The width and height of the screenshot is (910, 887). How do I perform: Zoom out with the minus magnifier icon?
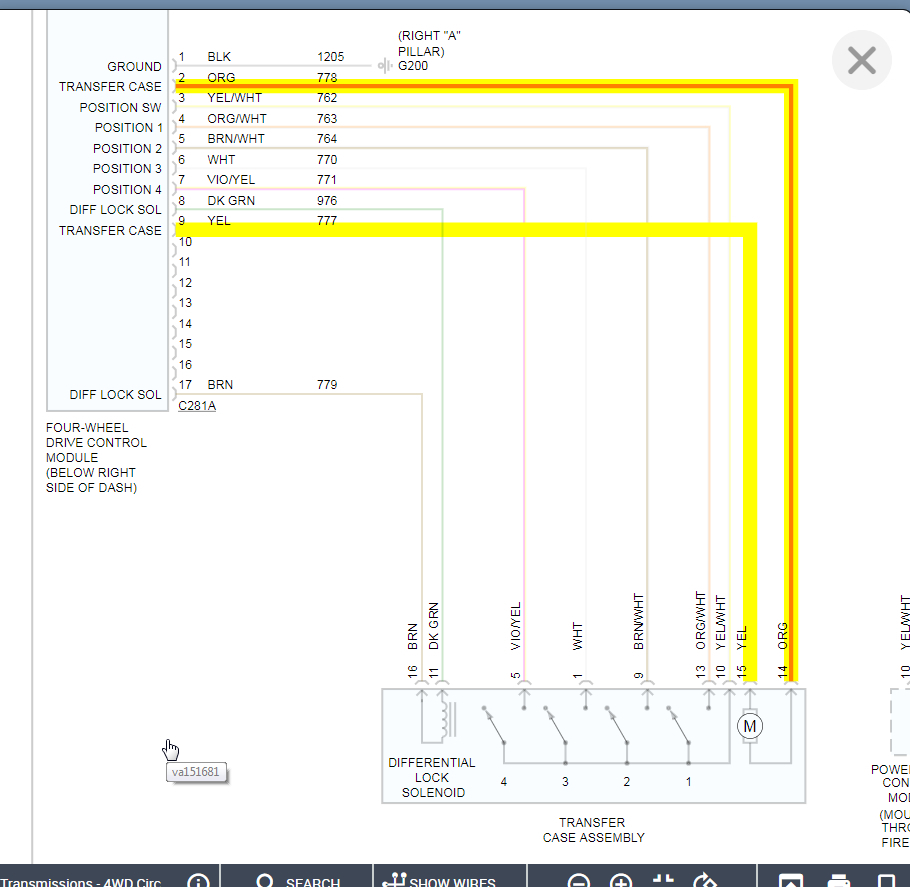[579, 881]
